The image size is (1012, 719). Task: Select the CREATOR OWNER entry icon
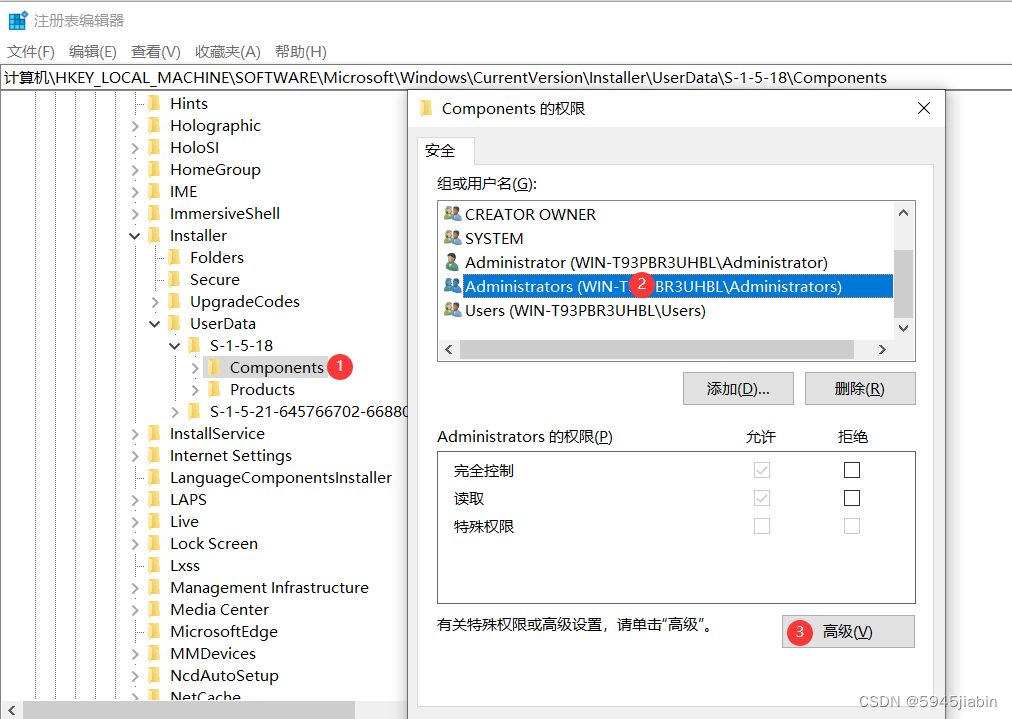[x=452, y=214]
